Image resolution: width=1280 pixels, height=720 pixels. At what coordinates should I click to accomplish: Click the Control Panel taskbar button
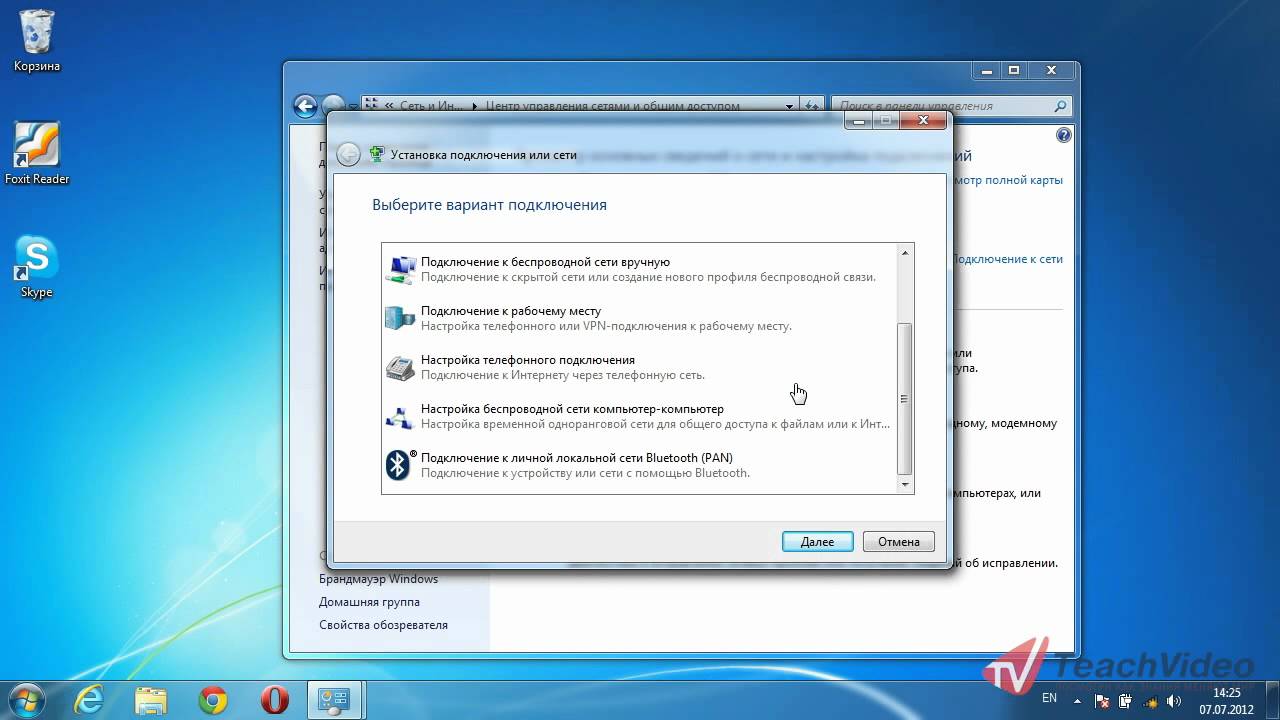coord(335,700)
